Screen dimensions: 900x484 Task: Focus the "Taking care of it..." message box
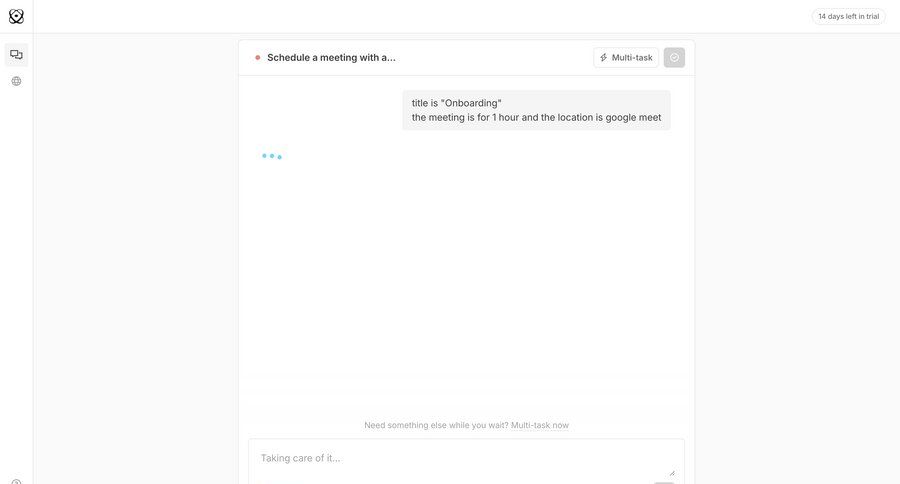click(466, 459)
